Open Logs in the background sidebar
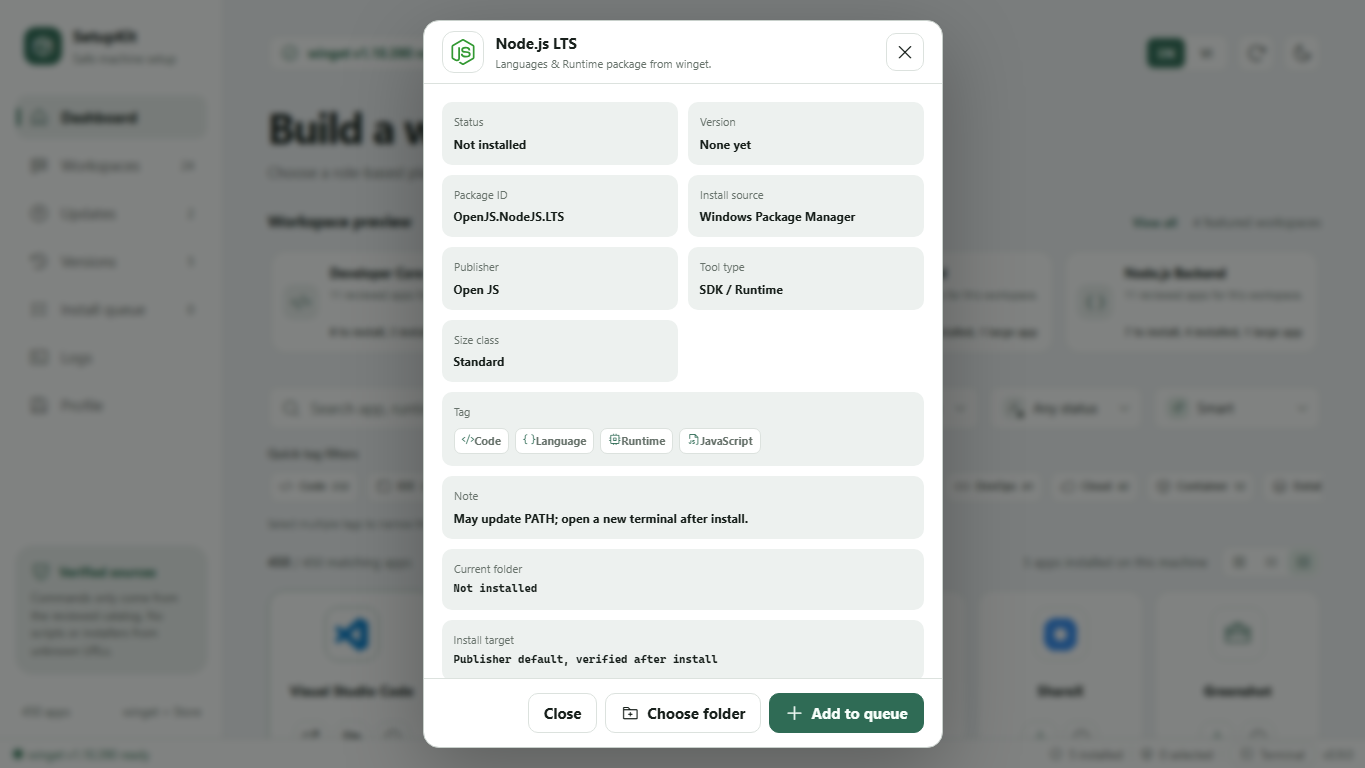 click(110, 357)
